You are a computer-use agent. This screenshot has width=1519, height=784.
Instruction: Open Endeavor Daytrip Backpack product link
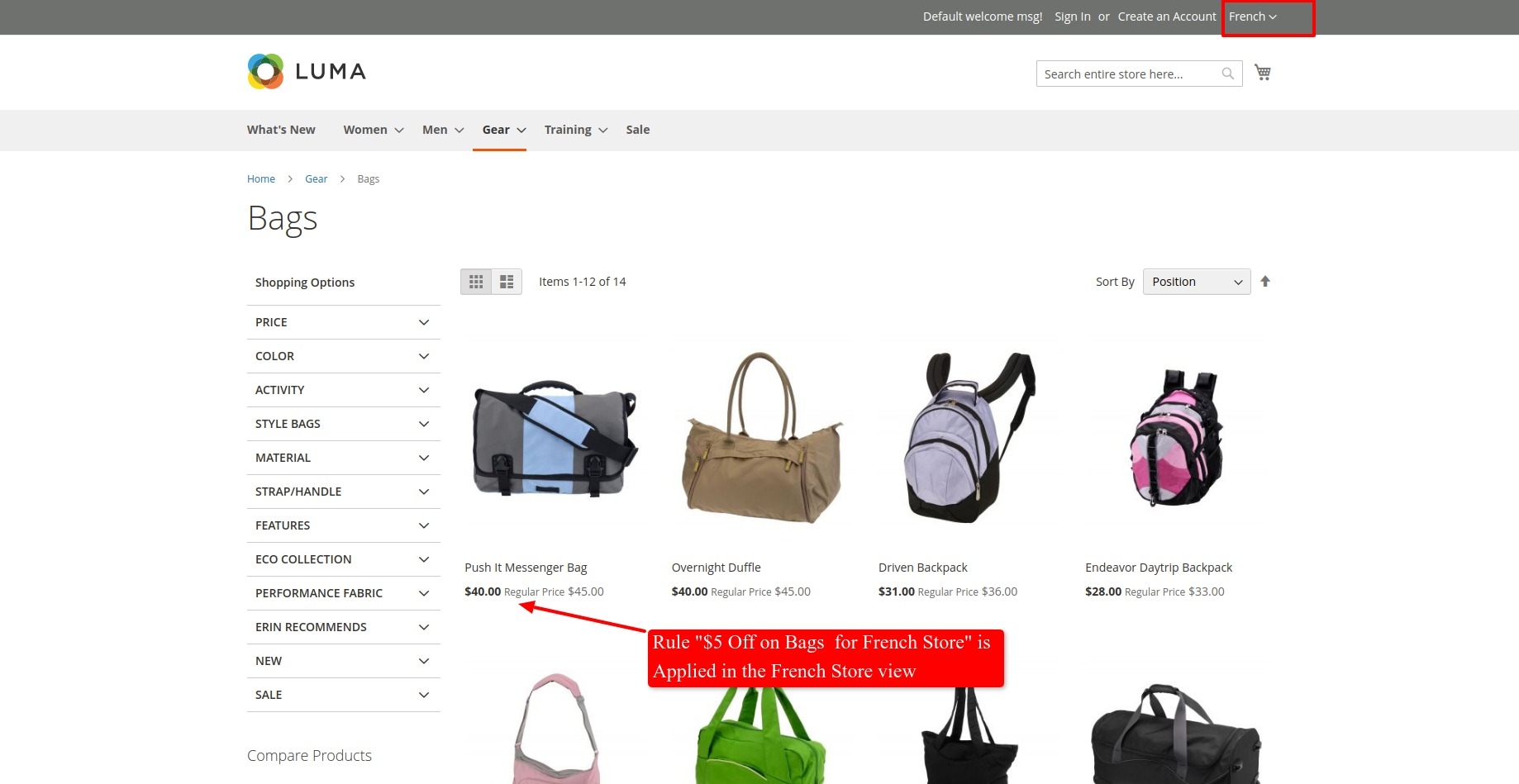point(1159,568)
